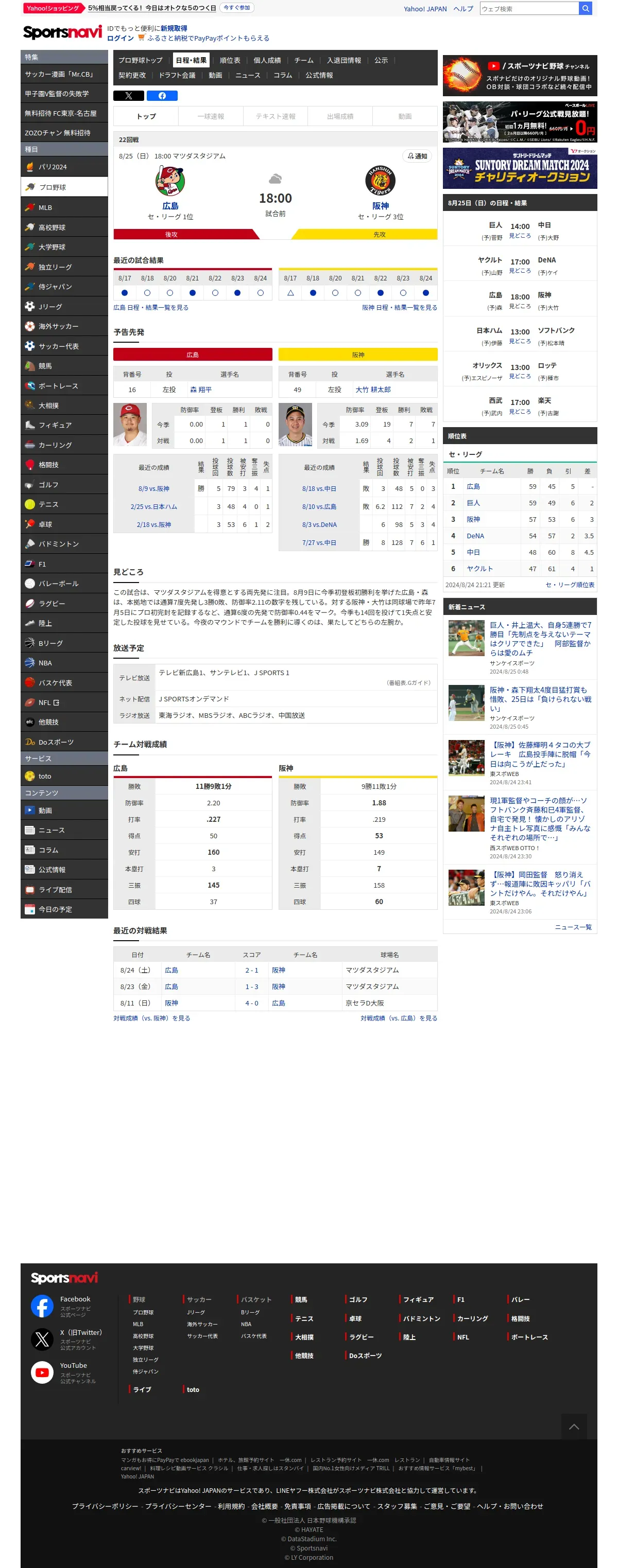Open F1 sidebar icon
Viewport: 618px width, 1568px height.
coord(30,563)
